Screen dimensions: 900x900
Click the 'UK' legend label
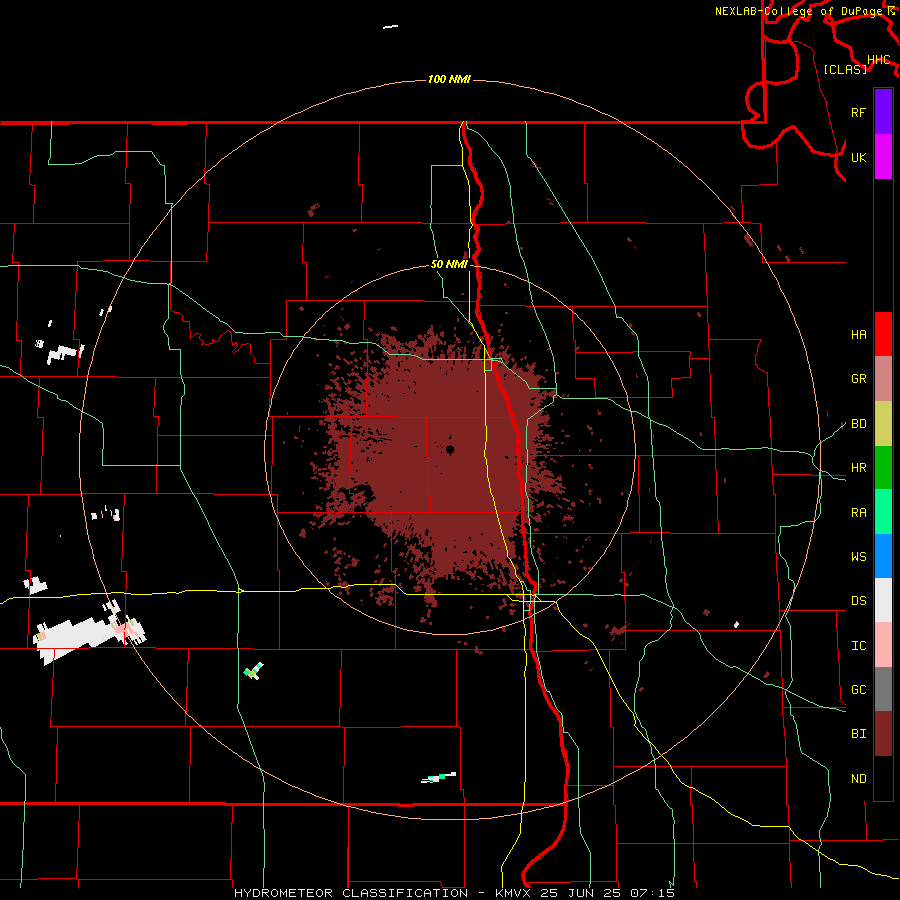(859, 157)
